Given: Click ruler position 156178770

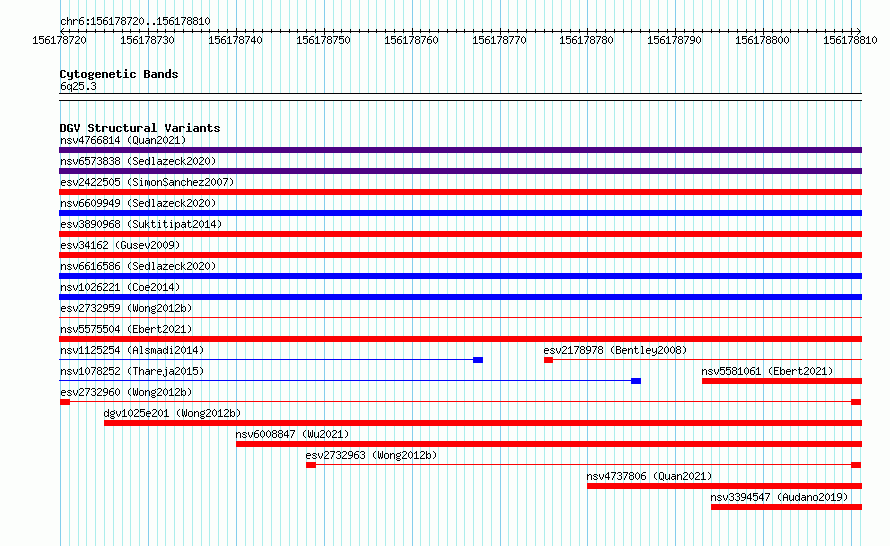Looking at the screenshot, I should coord(499,40).
